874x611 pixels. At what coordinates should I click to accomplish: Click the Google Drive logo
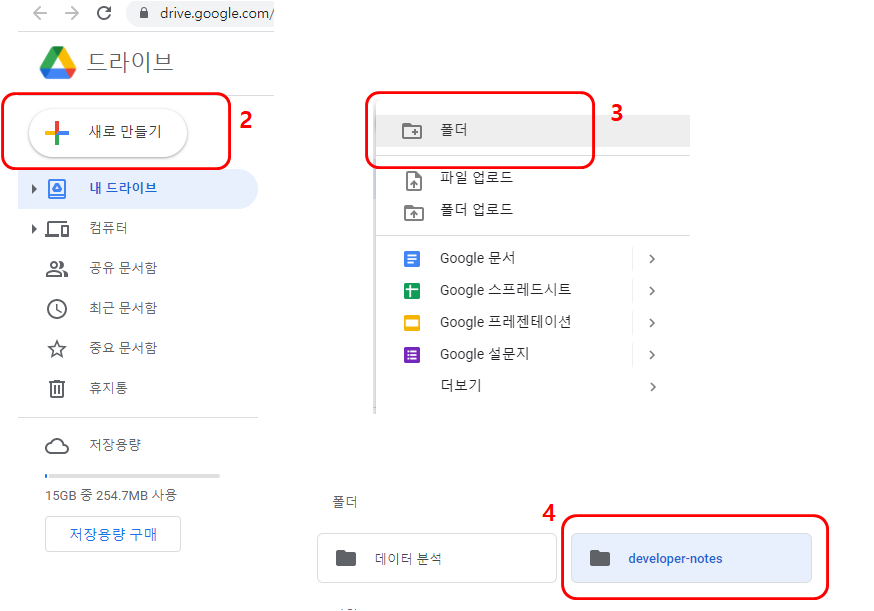58,62
